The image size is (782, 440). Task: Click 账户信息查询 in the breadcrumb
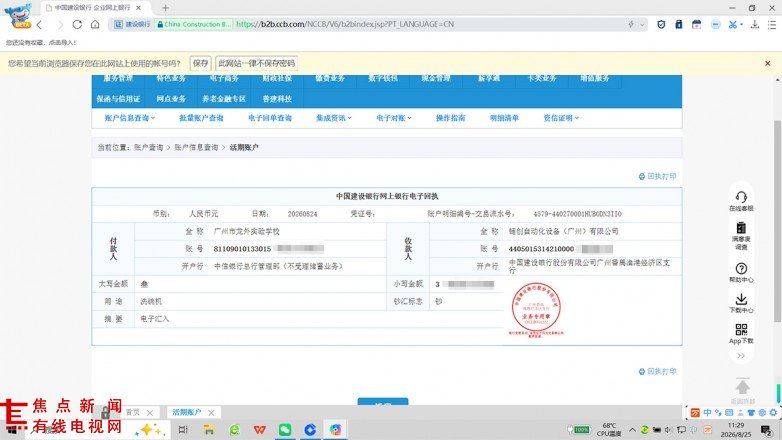coord(196,148)
